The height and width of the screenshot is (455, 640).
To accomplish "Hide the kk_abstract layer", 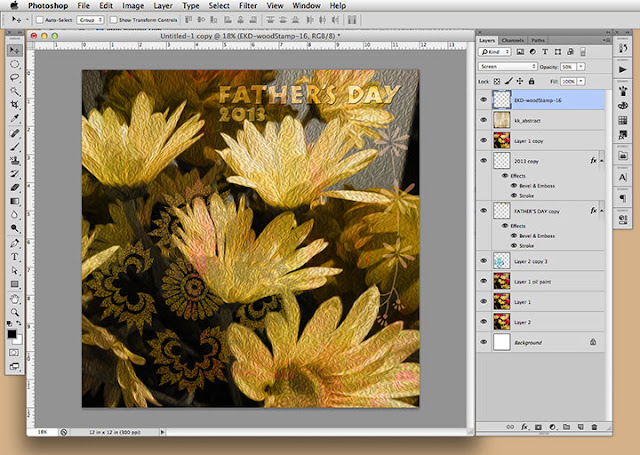I will click(485, 120).
